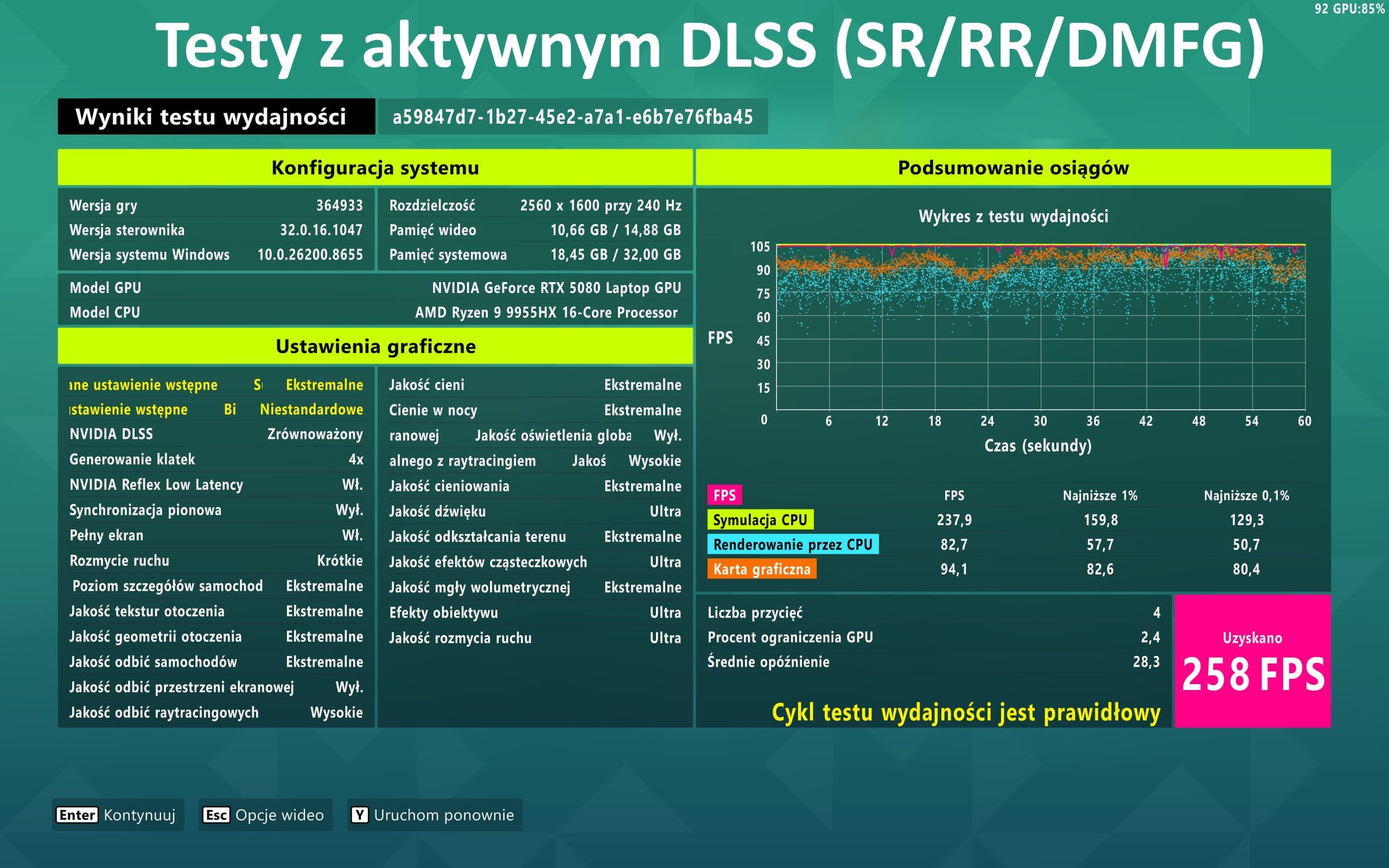Click the Jakość mgły wolumetrycznej row

(x=535, y=587)
